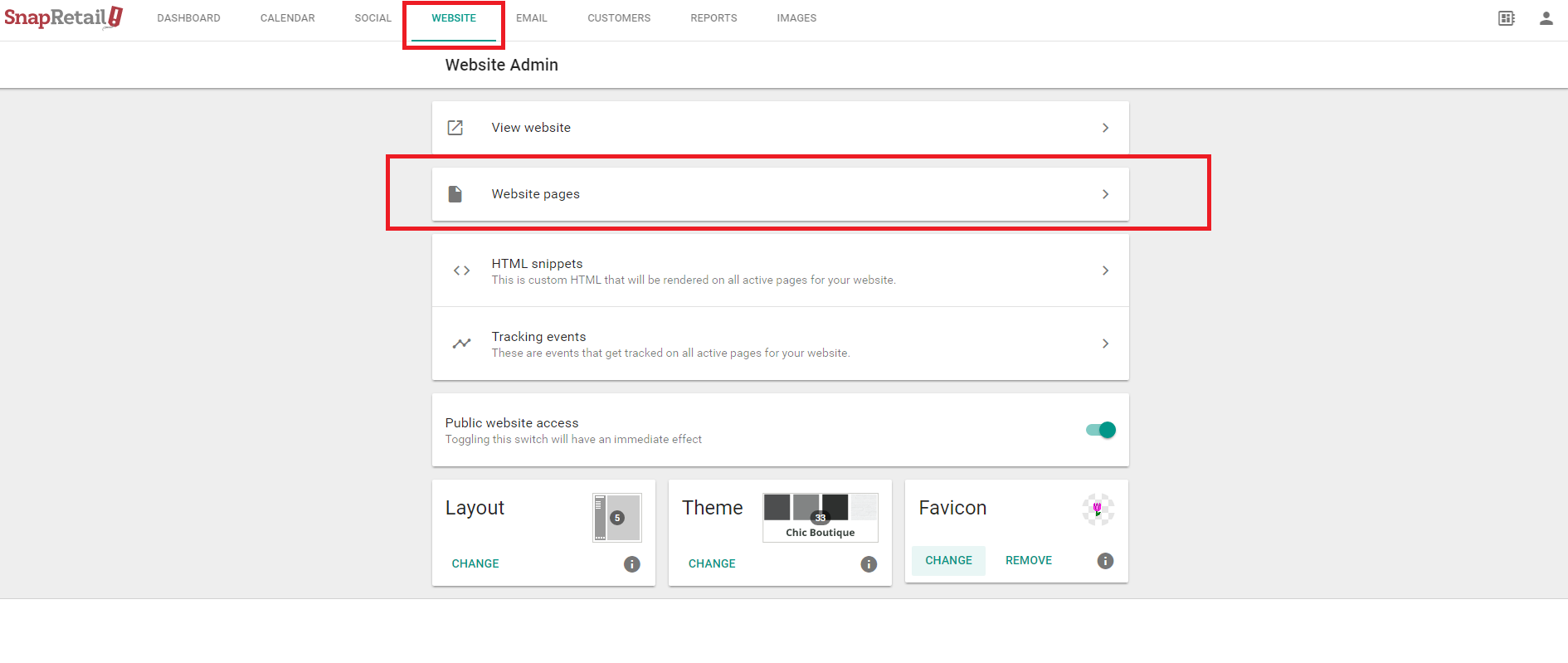1568x663 pixels.
Task: Click the Website Admin heading
Action: [x=502, y=65]
